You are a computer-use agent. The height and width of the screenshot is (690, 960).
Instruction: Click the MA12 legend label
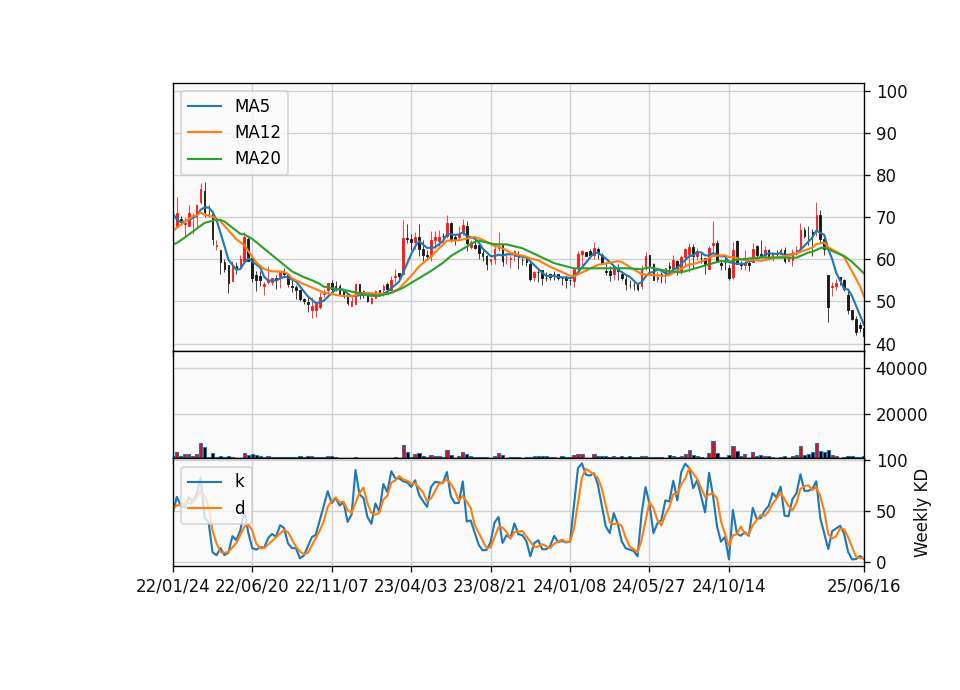coord(257,132)
